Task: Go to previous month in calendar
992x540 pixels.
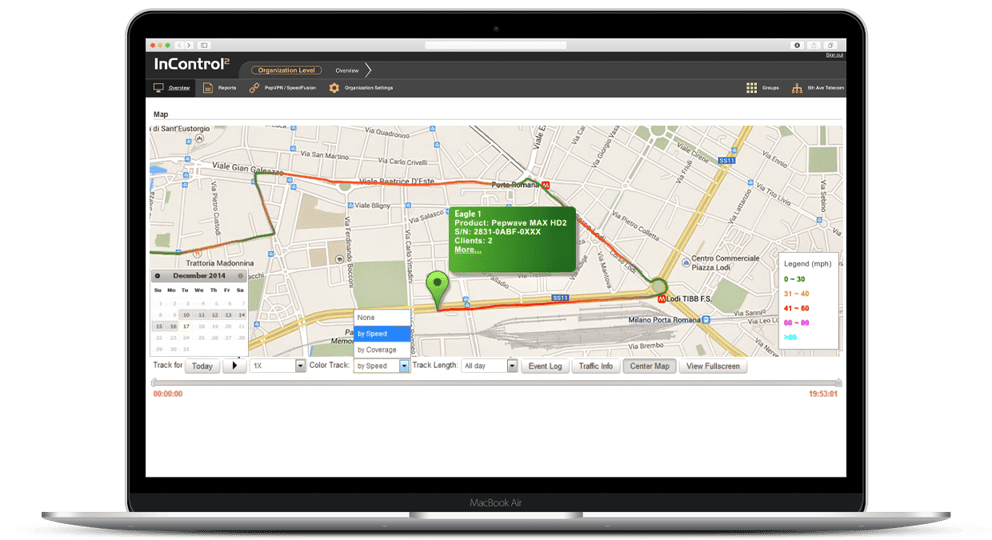Action: coord(158,276)
